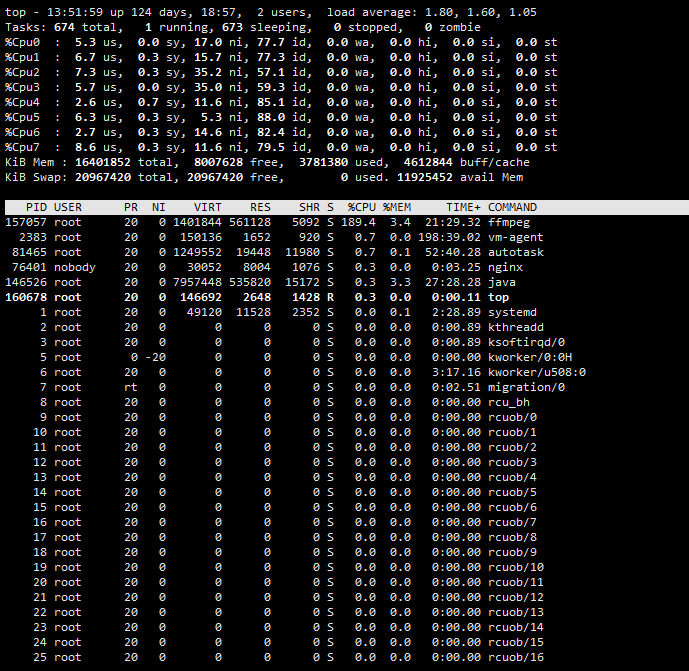The height and width of the screenshot is (671, 689).
Task: Click the java command entry
Action: pos(502,283)
